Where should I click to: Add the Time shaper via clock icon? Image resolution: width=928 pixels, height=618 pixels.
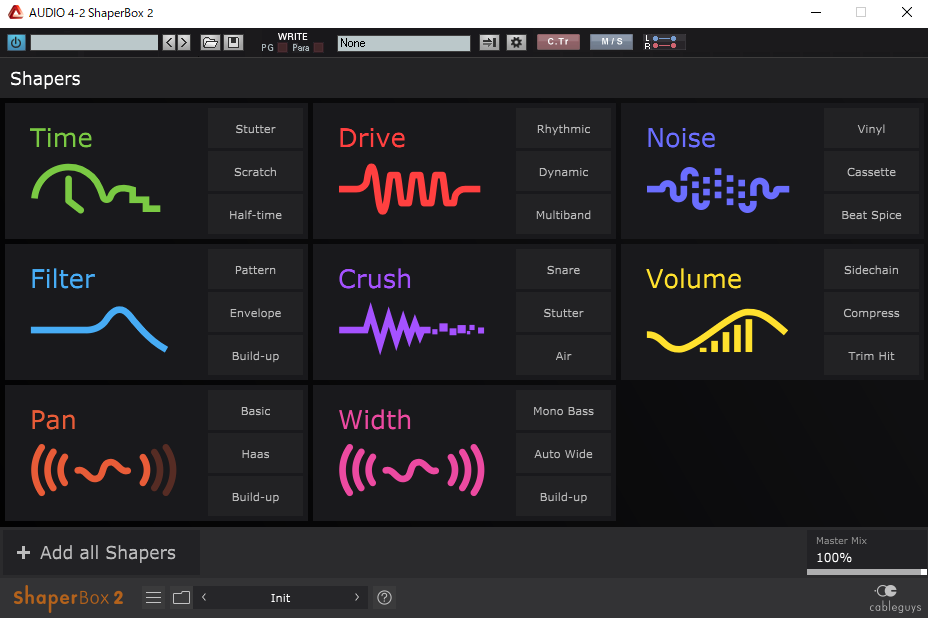(x=95, y=189)
